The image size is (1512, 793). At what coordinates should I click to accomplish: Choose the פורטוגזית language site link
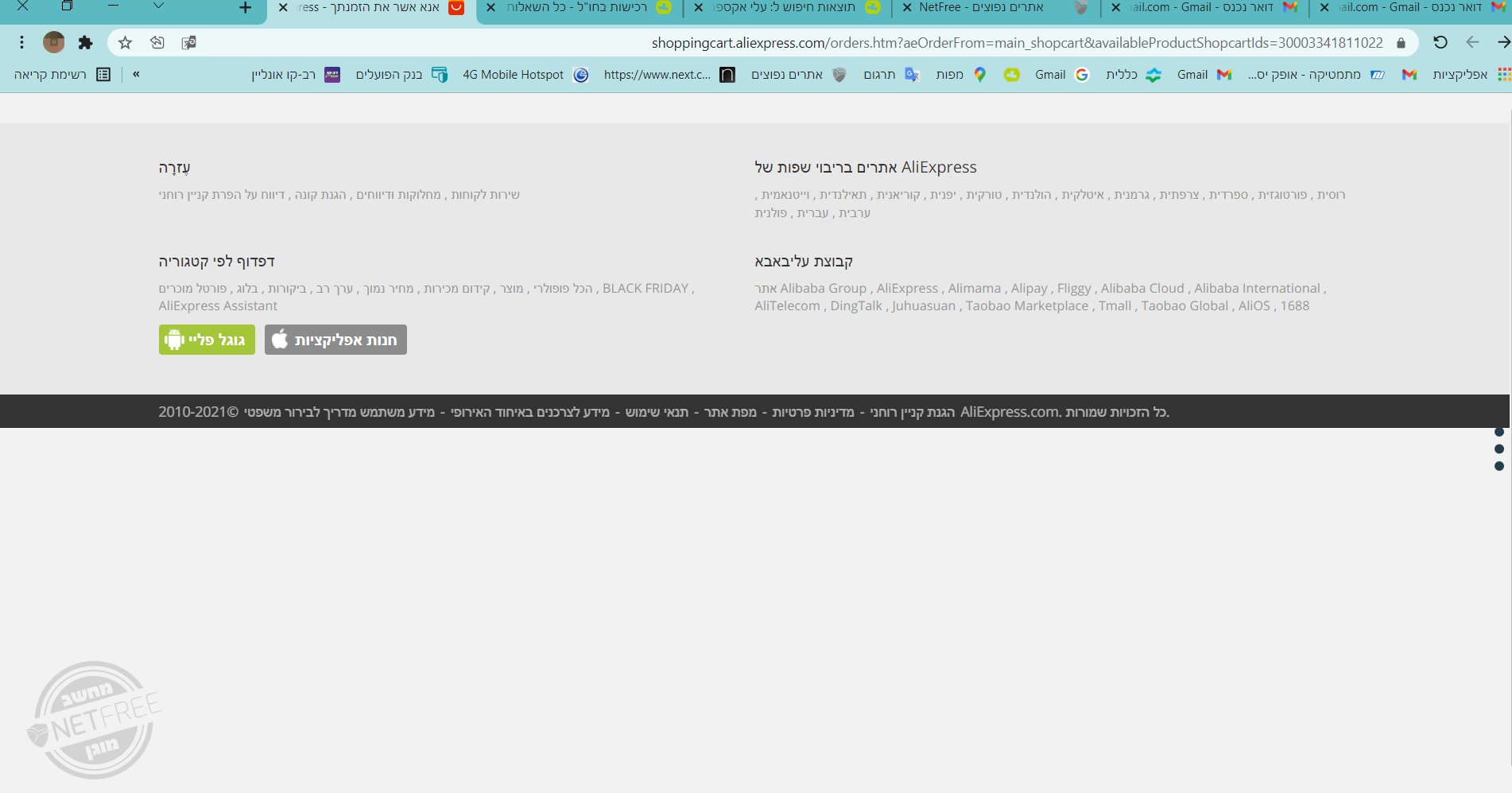(1282, 195)
